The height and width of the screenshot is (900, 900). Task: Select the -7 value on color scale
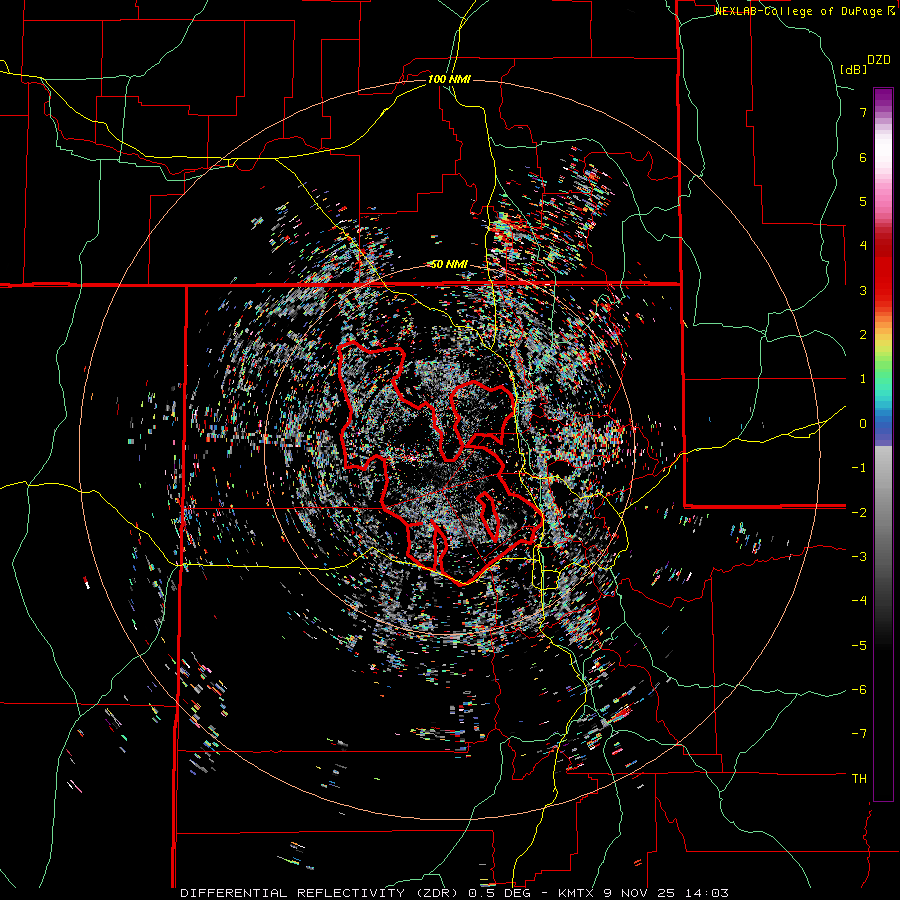(x=859, y=734)
